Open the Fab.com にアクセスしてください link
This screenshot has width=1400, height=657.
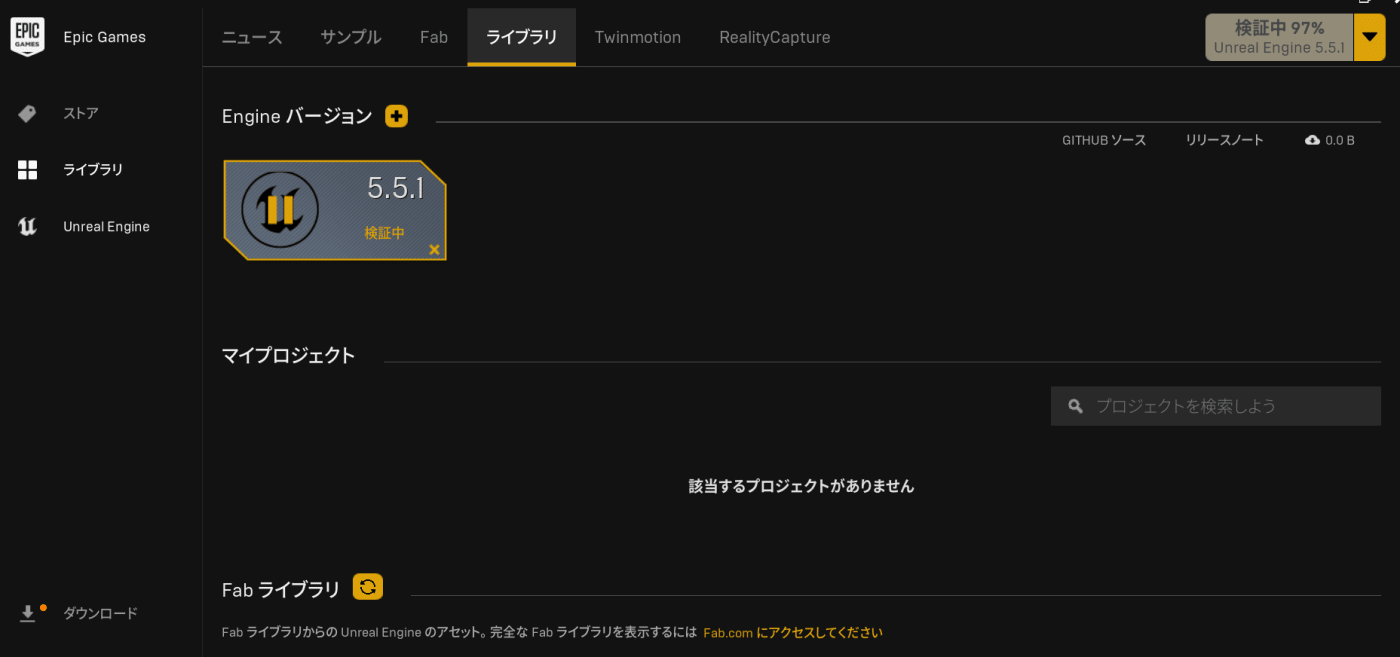(x=793, y=633)
